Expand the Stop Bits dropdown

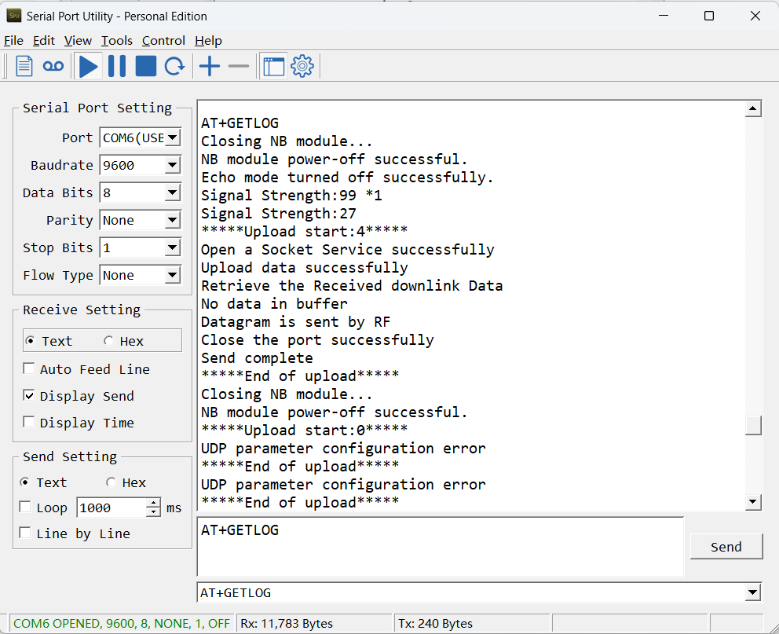pyautogui.click(x=173, y=247)
